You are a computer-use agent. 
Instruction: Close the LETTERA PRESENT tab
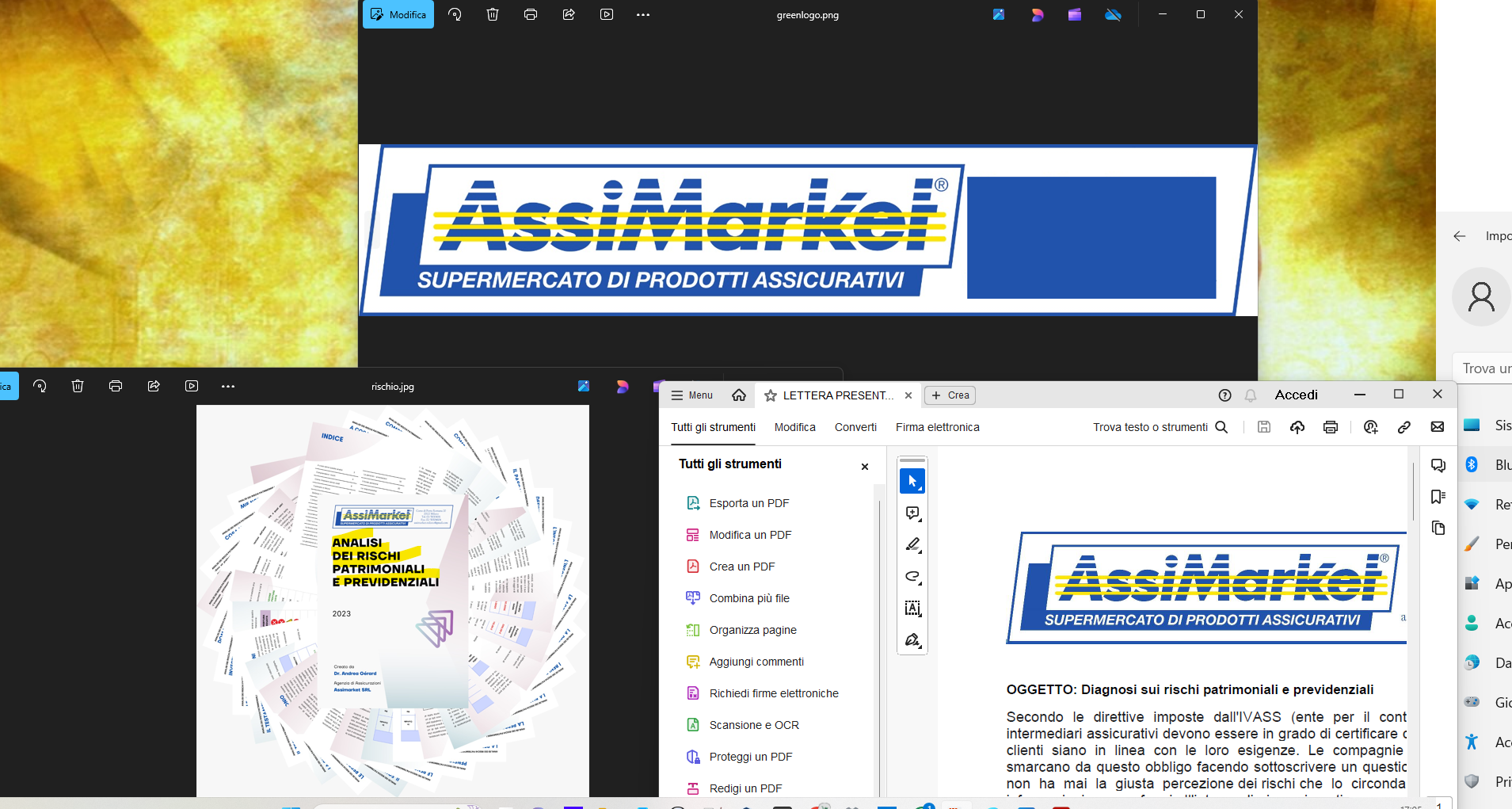(908, 395)
